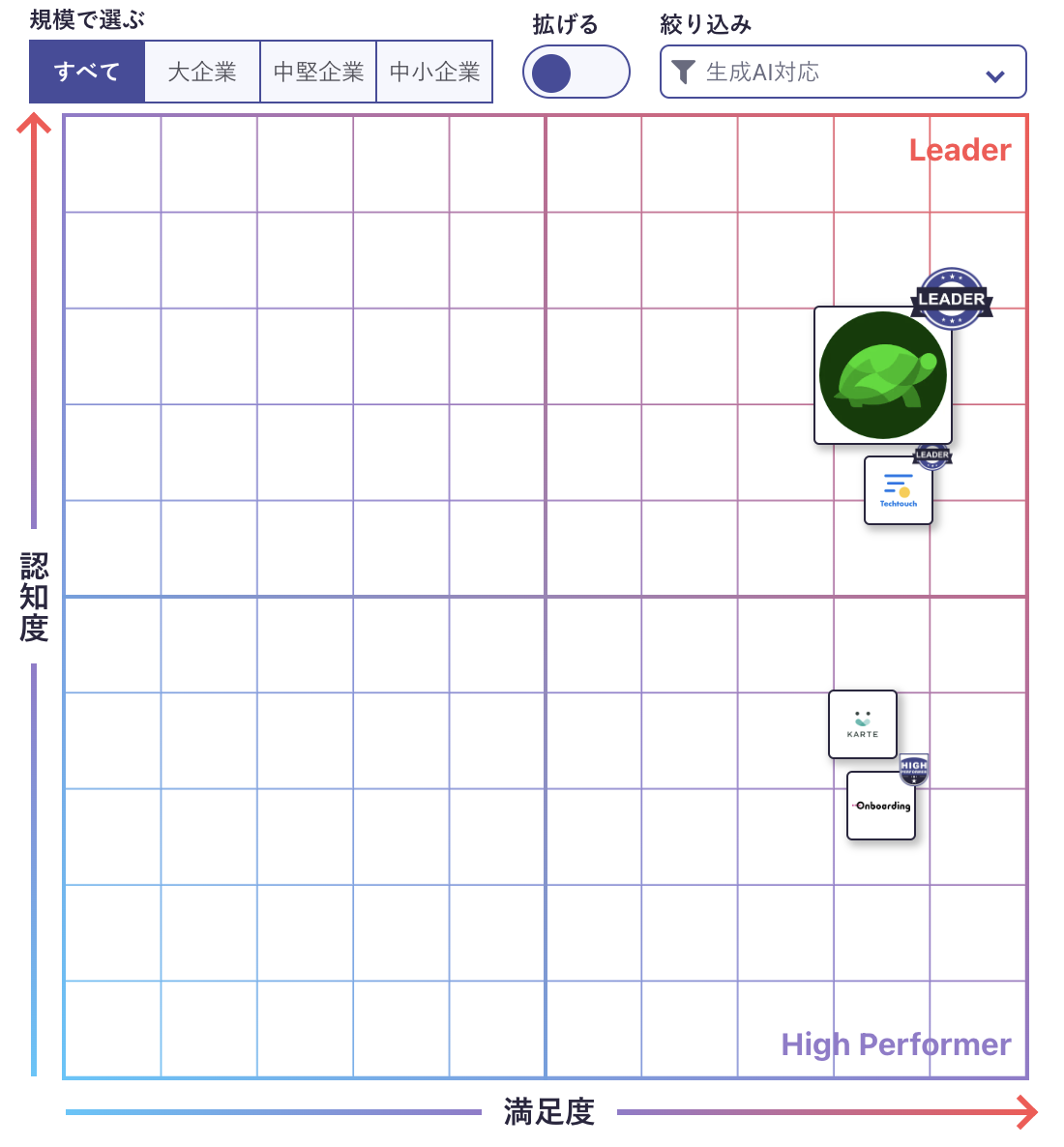Switch to the 中小企業 tab
This screenshot has width=1064, height=1147.
click(x=434, y=72)
